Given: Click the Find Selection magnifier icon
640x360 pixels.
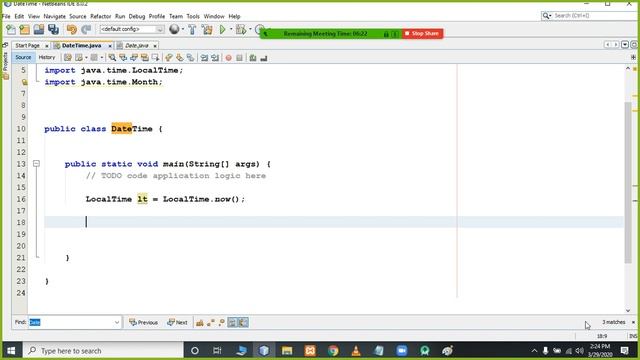Looking at the screenshot, I should click(112, 58).
